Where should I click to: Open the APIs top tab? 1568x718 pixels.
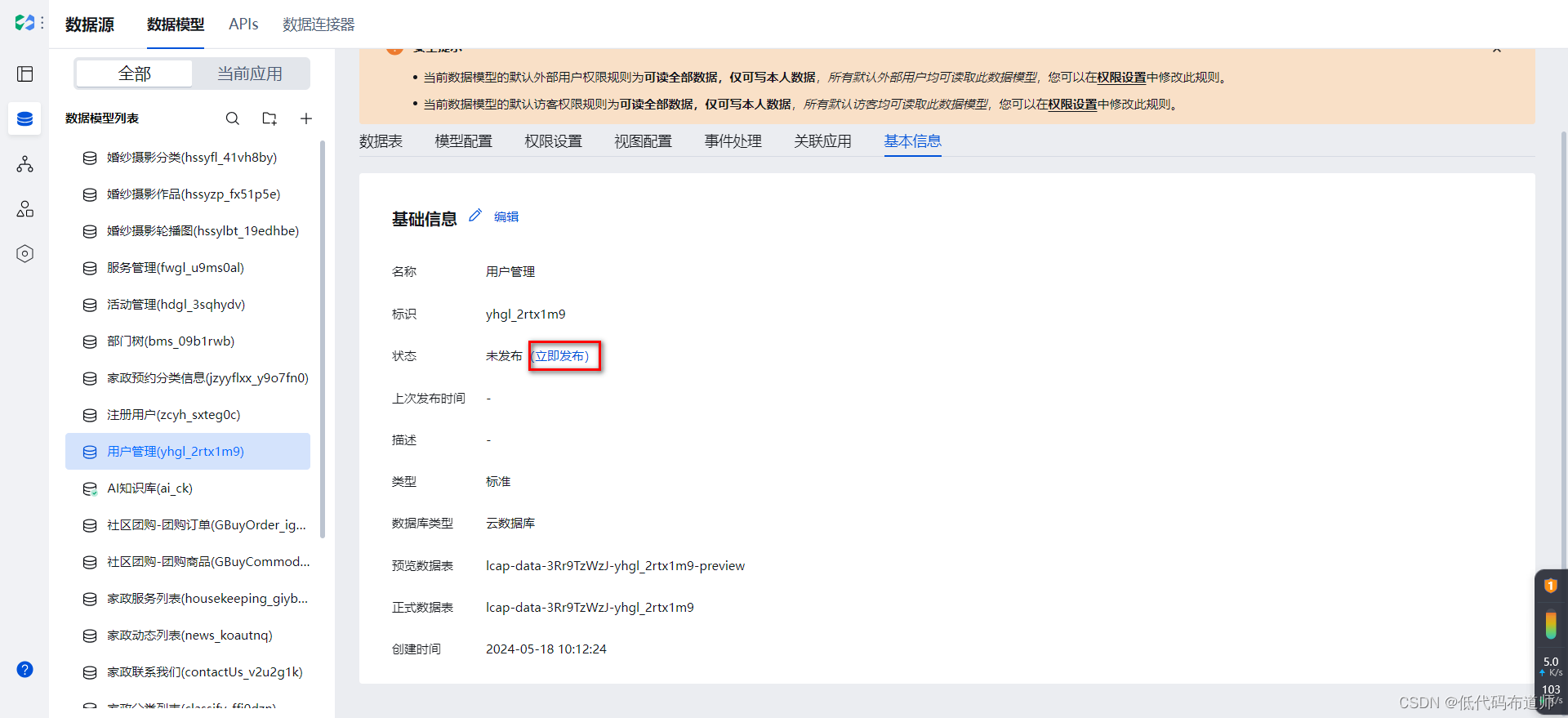click(243, 25)
